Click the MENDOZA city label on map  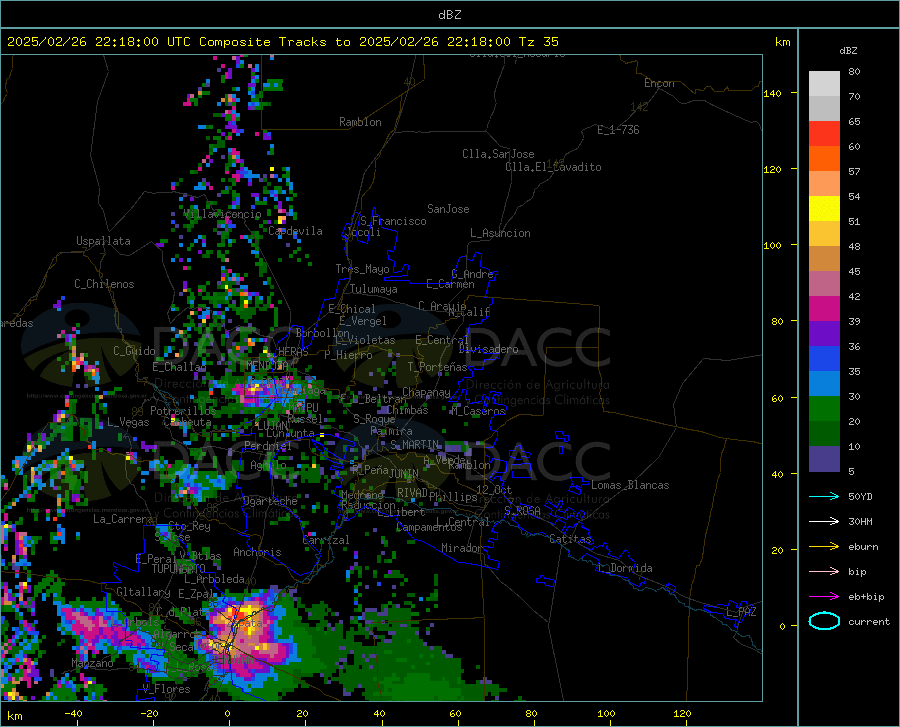[267, 366]
